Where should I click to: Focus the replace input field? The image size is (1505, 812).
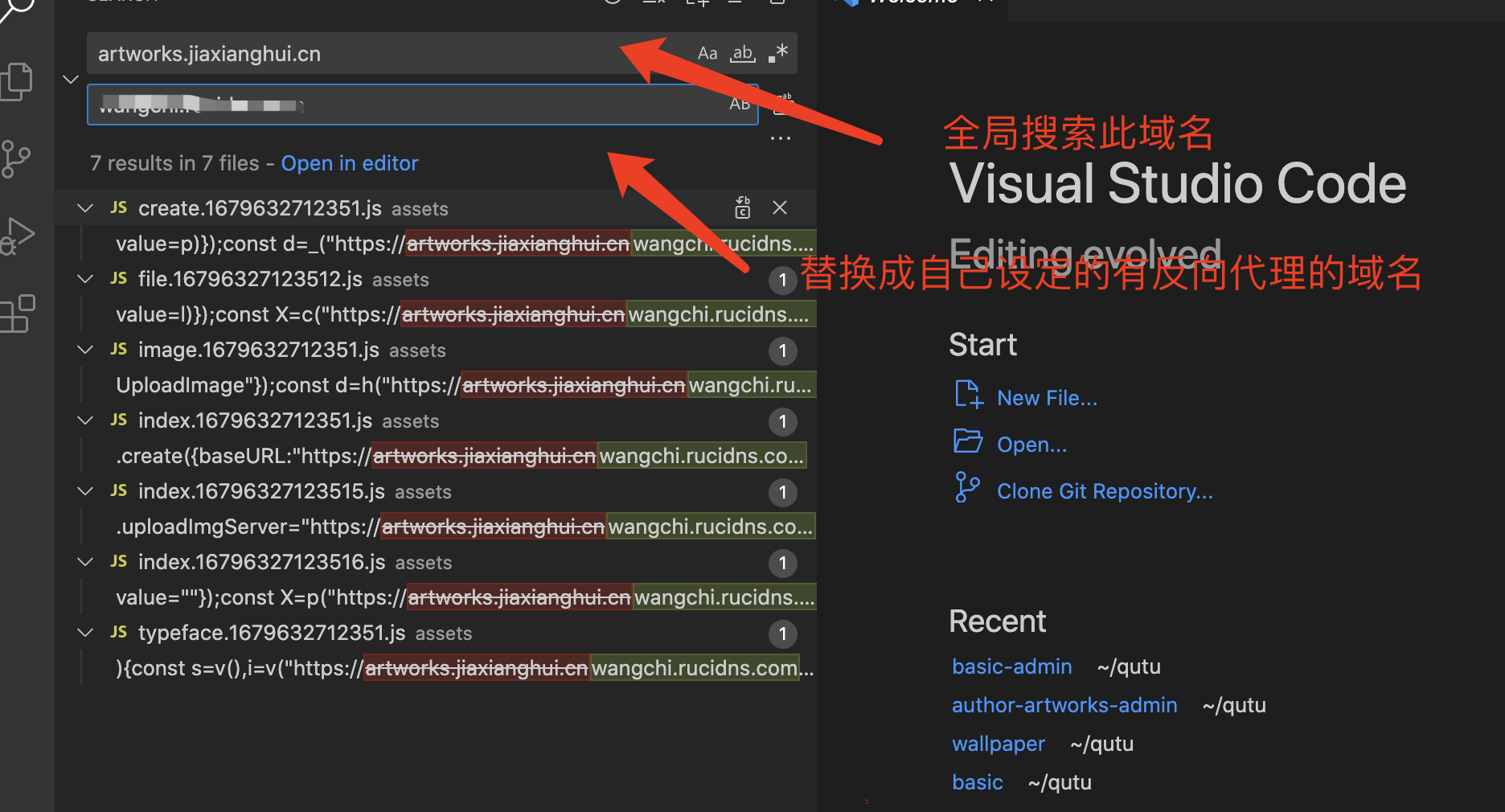pyautogui.click(x=423, y=105)
